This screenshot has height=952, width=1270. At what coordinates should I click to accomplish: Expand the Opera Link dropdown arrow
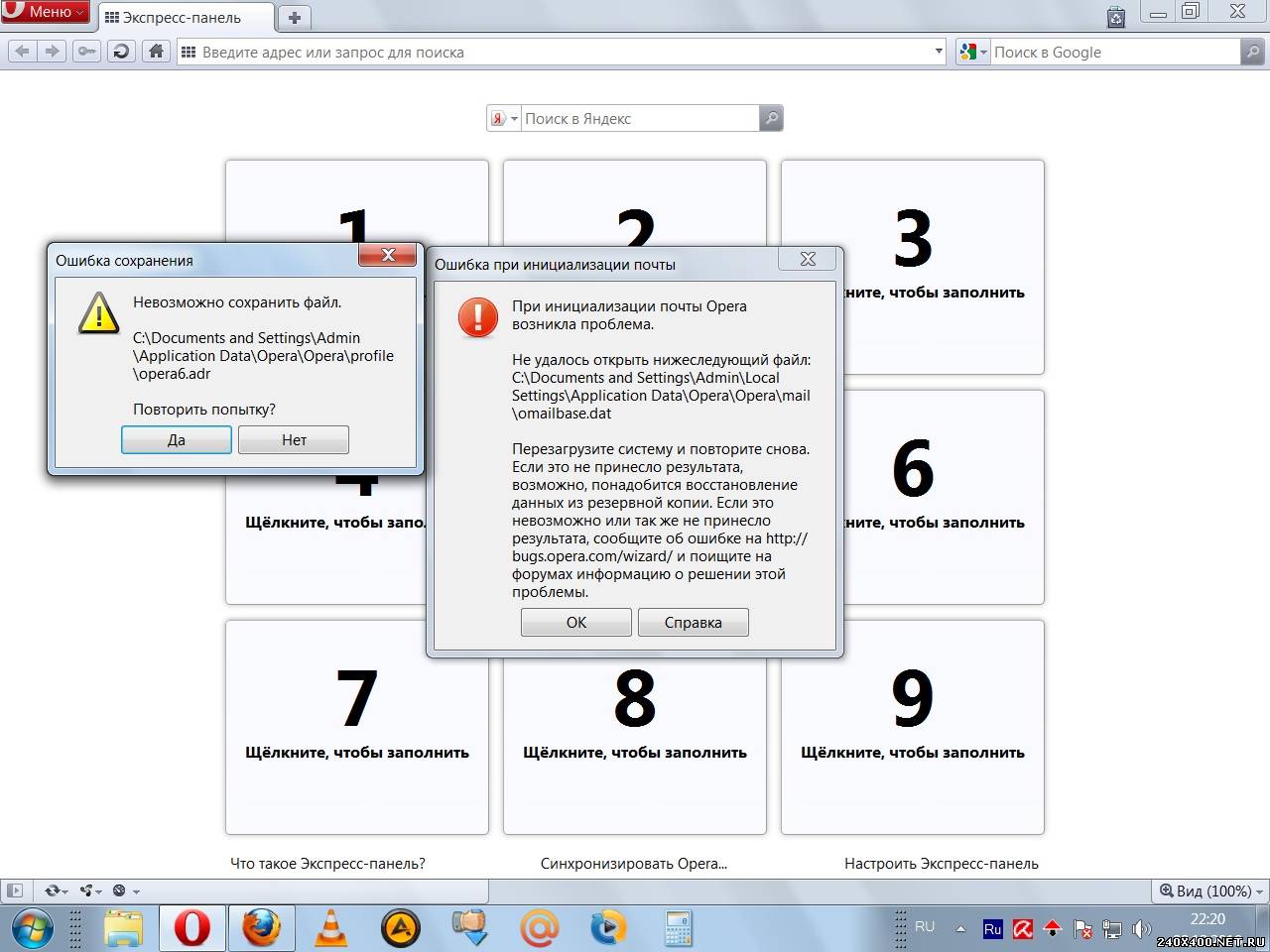pyautogui.click(x=65, y=892)
